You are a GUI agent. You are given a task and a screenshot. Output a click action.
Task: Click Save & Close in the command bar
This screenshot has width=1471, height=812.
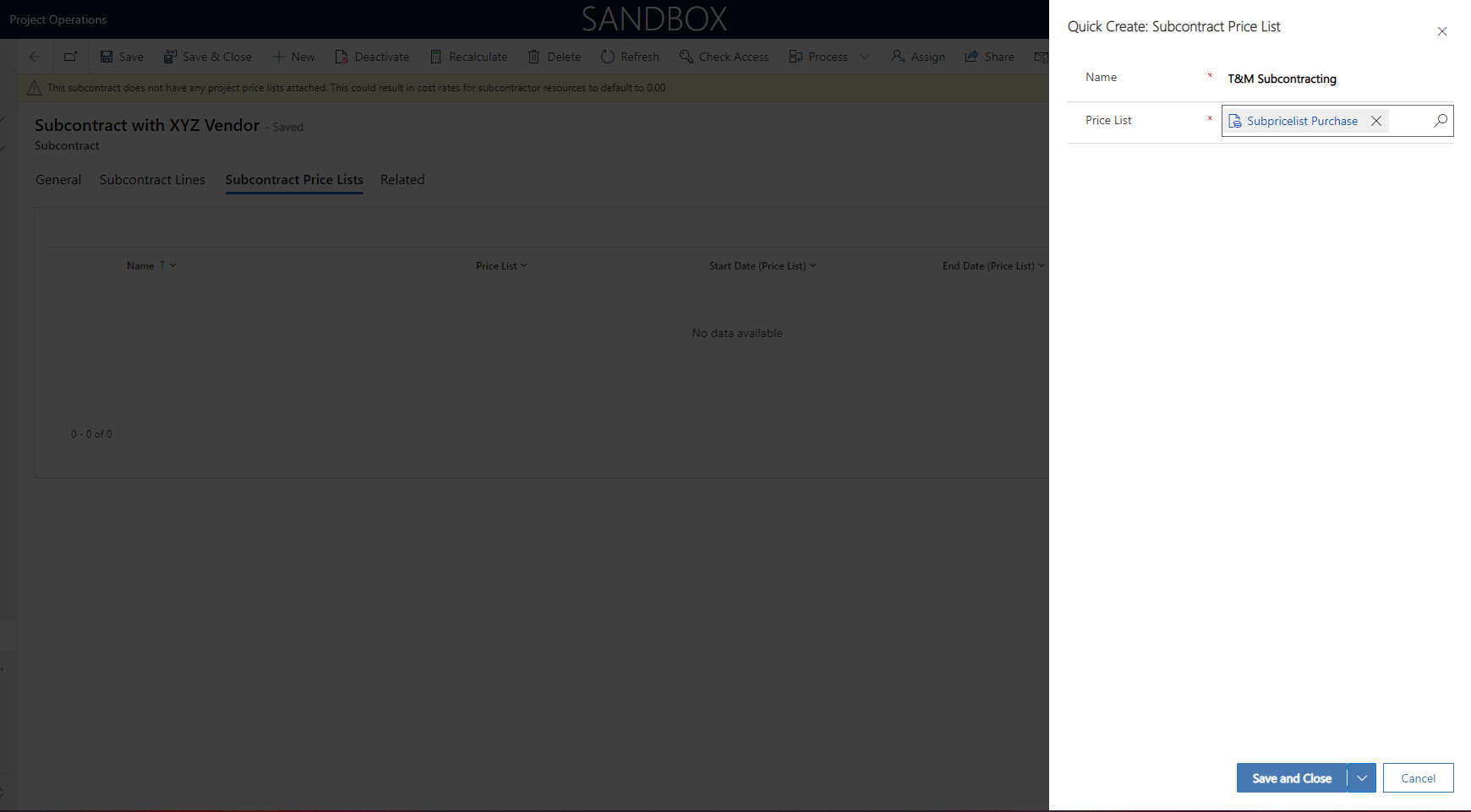tap(207, 57)
